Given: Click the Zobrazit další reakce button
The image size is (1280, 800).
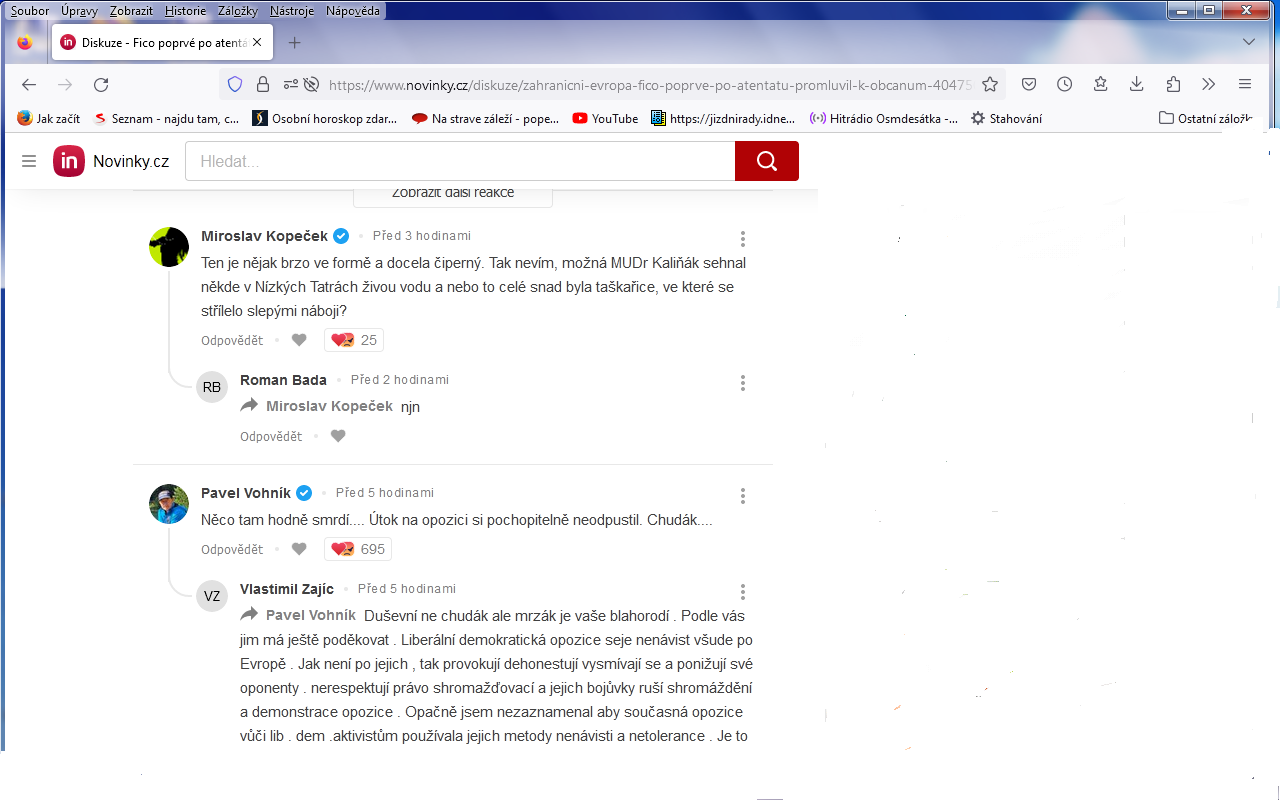Looking at the screenshot, I should click(x=453, y=193).
